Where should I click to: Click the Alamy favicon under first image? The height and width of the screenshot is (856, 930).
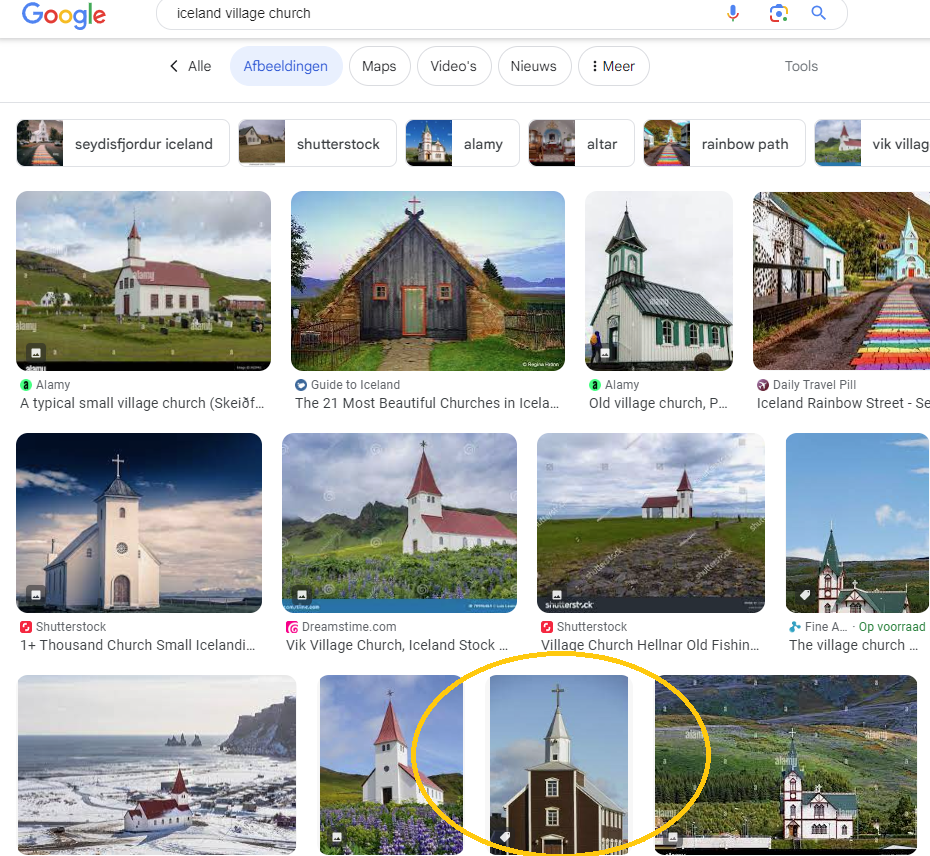[26, 385]
